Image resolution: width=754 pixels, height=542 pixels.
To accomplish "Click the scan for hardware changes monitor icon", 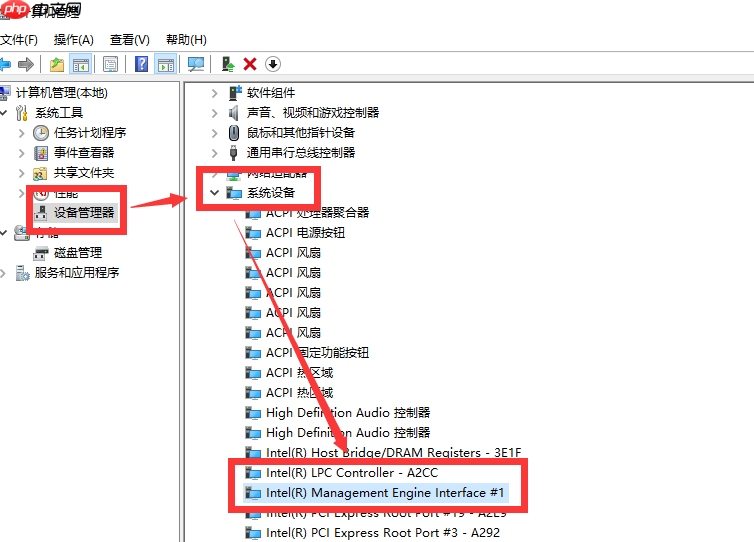I will click(196, 64).
